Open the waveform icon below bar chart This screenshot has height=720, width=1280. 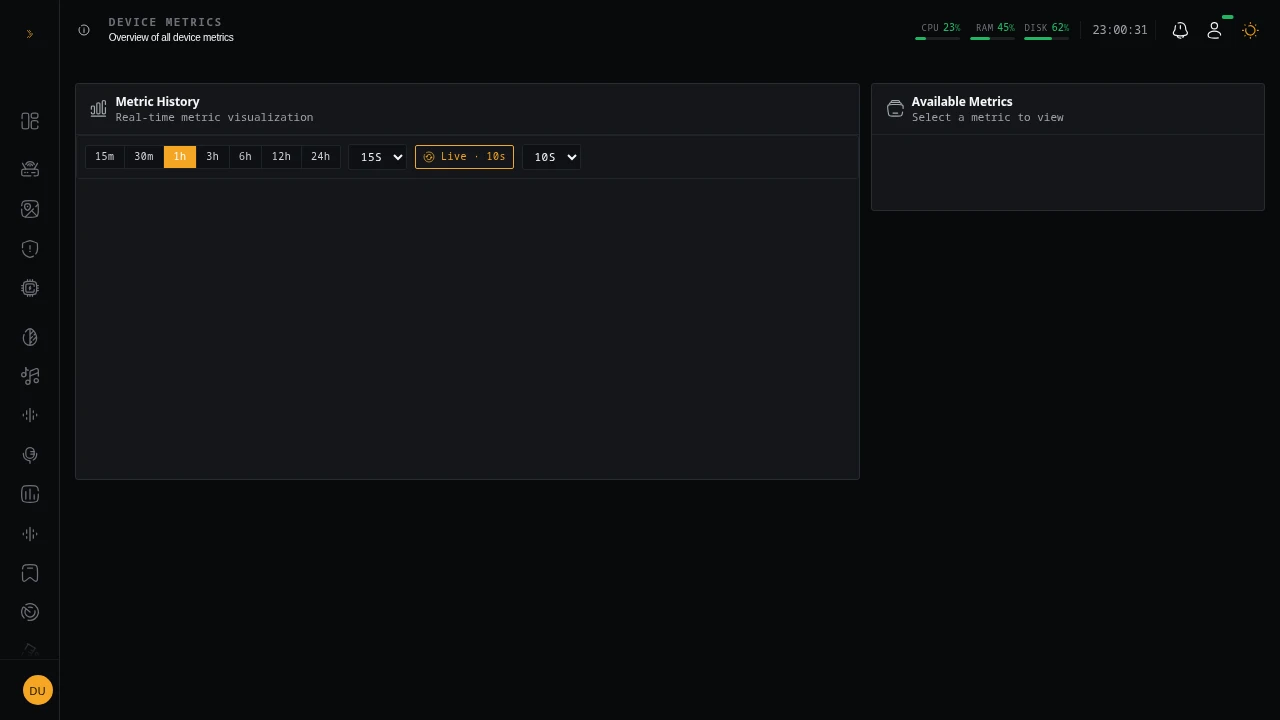[30, 534]
